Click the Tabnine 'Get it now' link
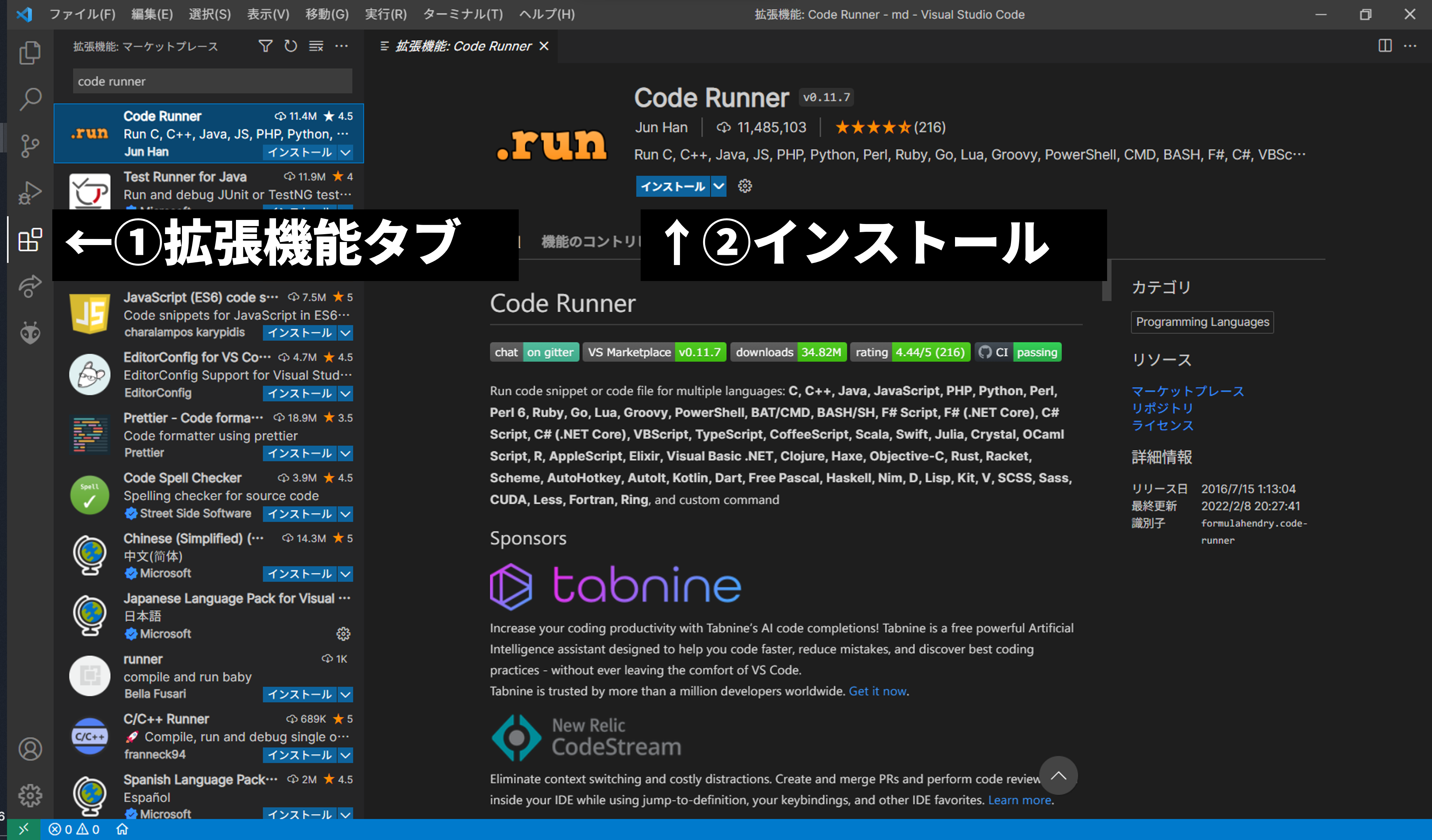This screenshot has height=840, width=1432. [877, 691]
